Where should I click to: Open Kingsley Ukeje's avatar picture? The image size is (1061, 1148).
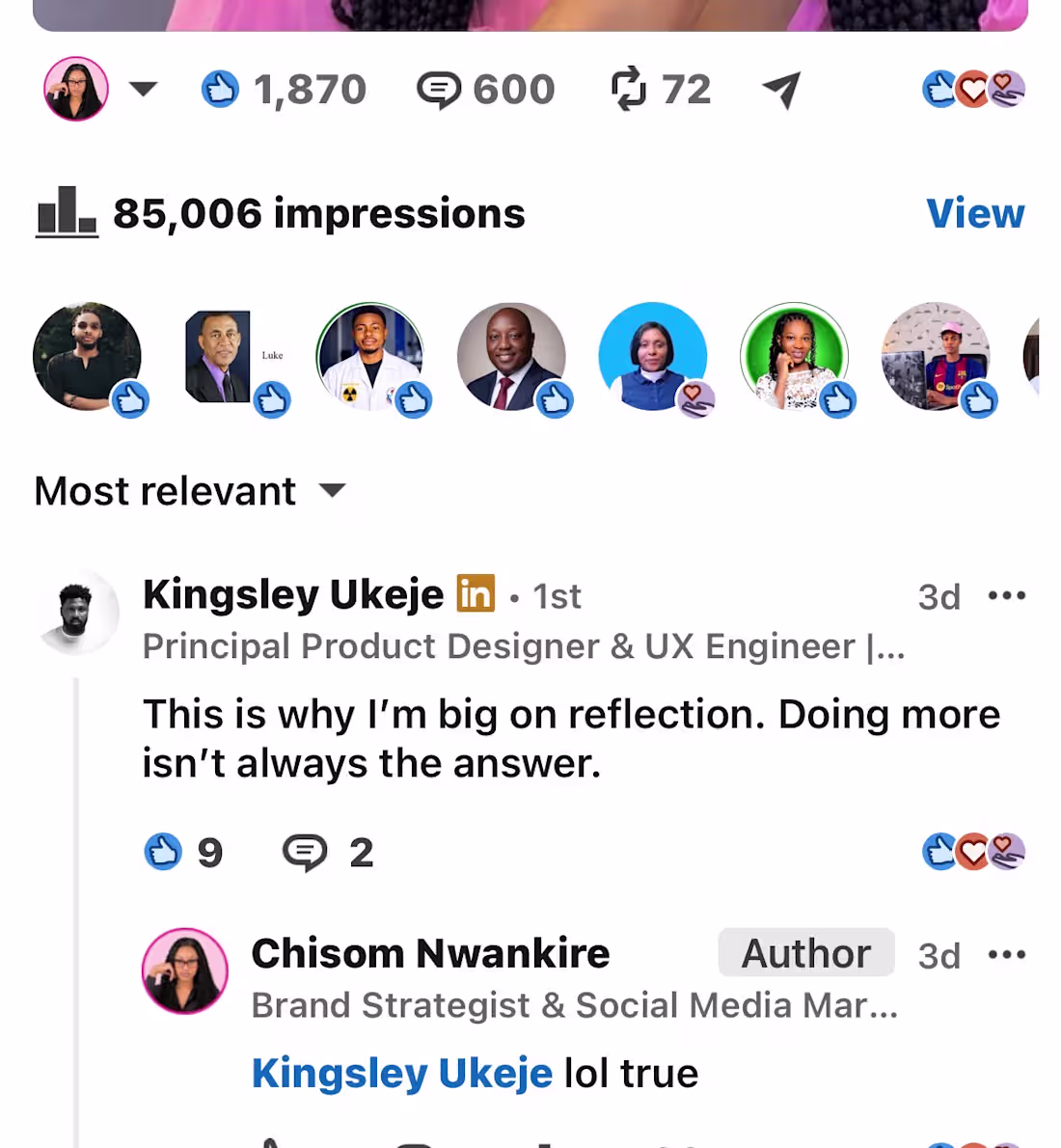(x=77, y=612)
